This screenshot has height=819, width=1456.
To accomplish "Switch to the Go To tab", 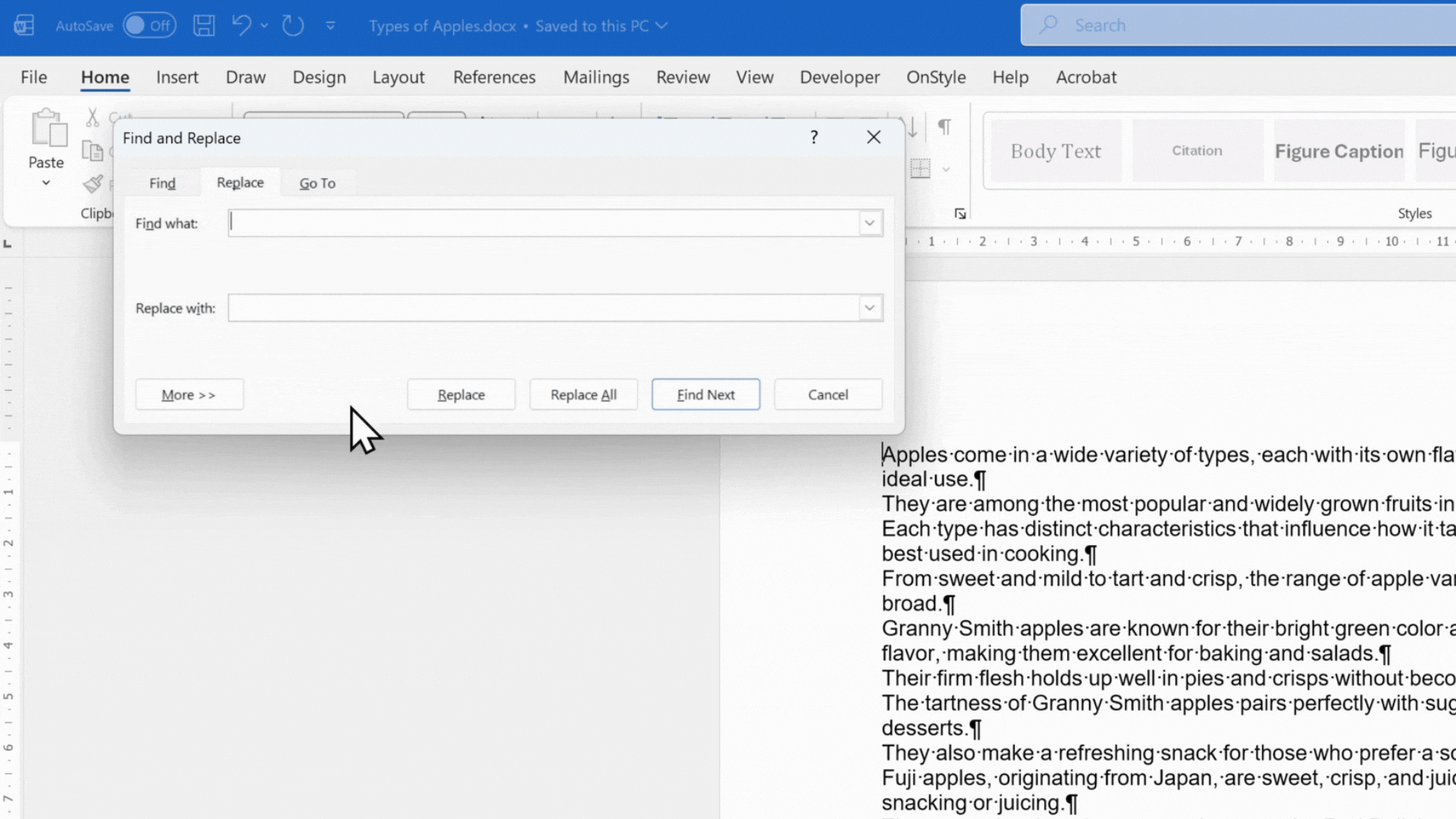I will pos(317,183).
